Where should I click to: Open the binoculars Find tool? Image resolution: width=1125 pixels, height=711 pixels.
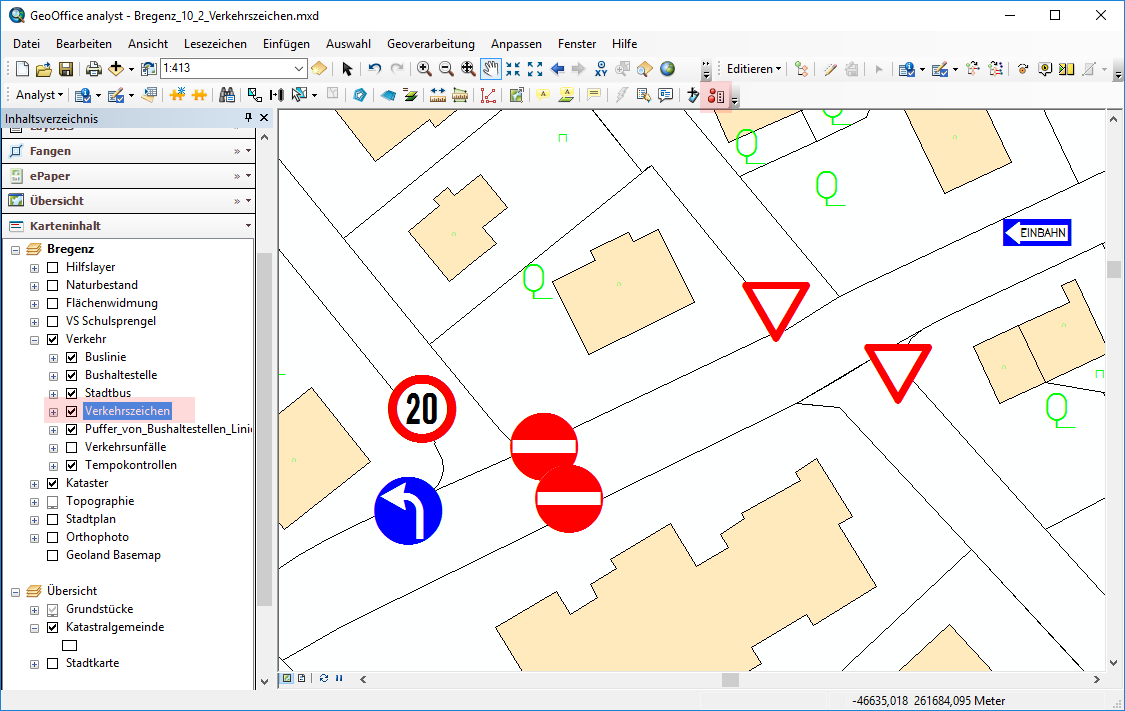coord(227,95)
